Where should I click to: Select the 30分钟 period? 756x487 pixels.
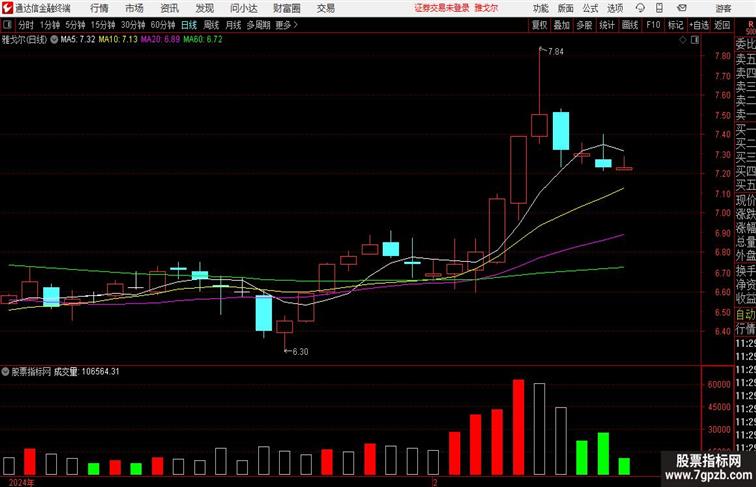pyautogui.click(x=133, y=25)
